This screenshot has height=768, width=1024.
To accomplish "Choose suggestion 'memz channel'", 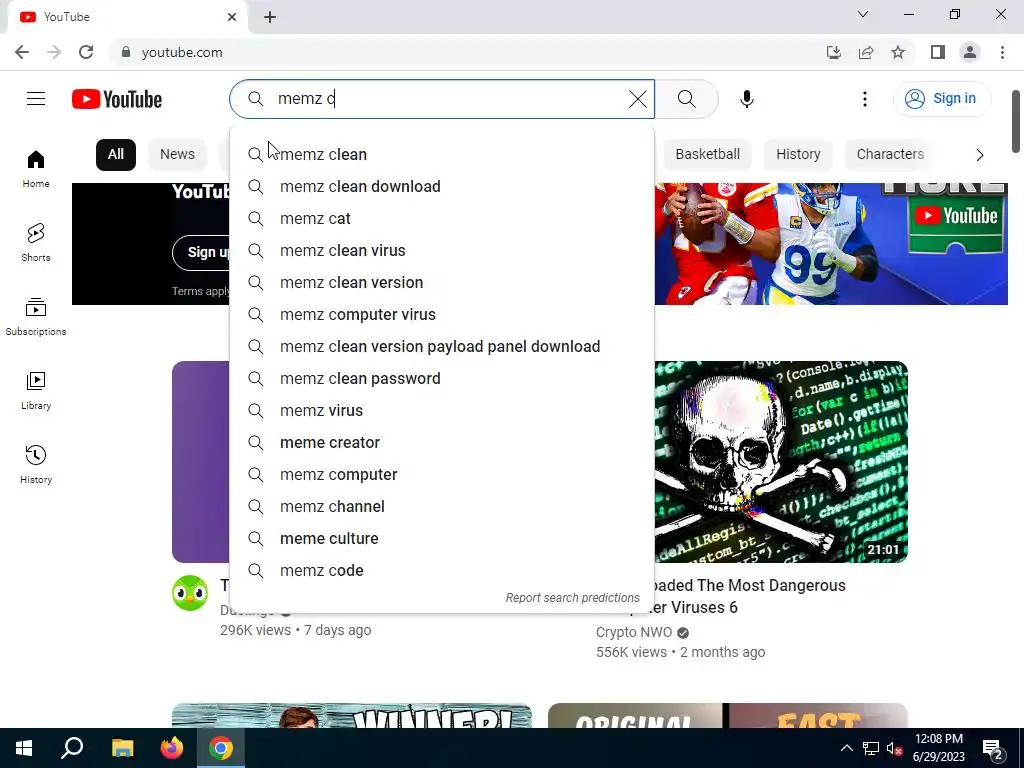I will tap(441, 506).
